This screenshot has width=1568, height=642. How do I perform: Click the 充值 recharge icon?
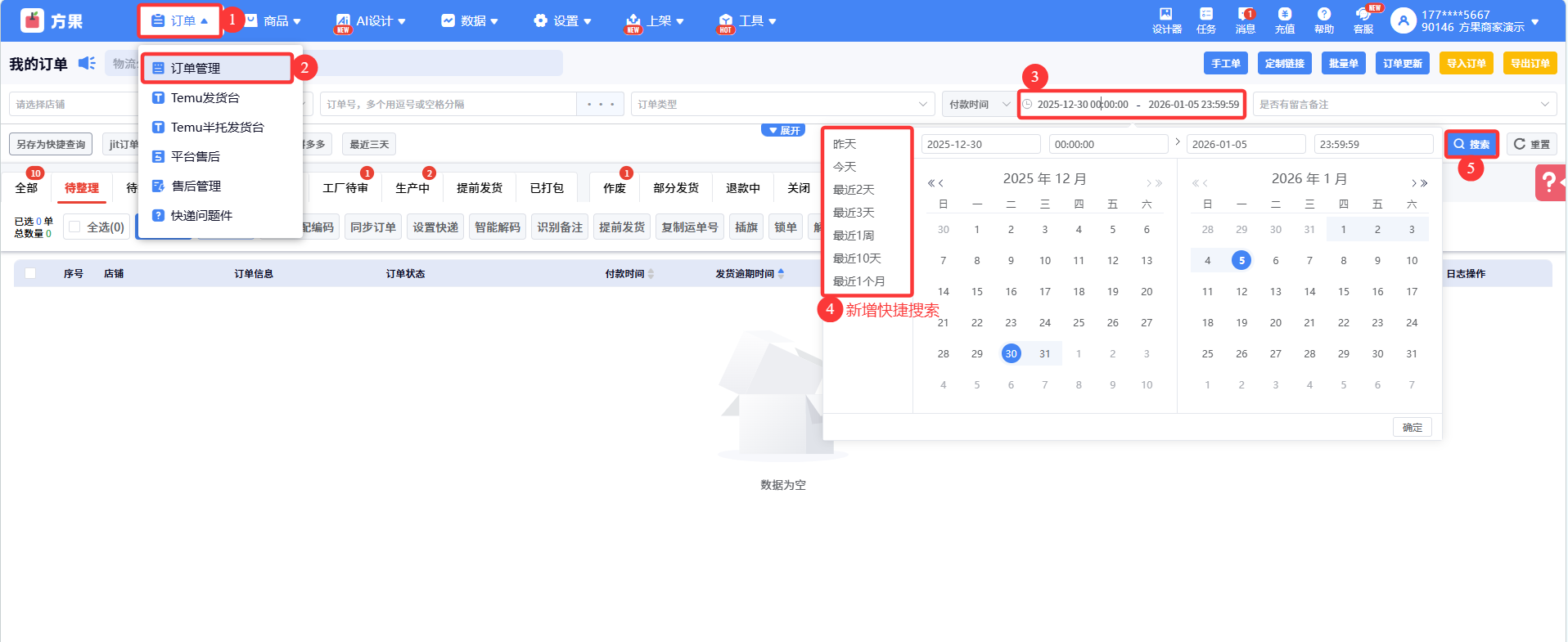tap(1284, 15)
